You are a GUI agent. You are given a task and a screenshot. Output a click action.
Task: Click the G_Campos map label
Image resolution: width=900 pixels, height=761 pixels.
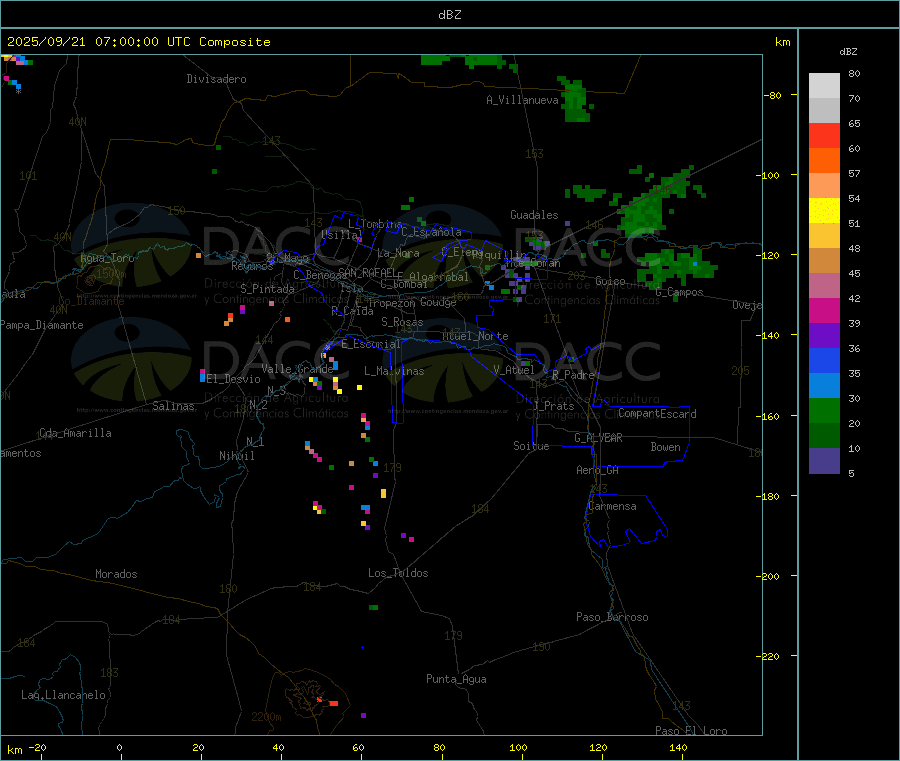pyautogui.click(x=679, y=292)
